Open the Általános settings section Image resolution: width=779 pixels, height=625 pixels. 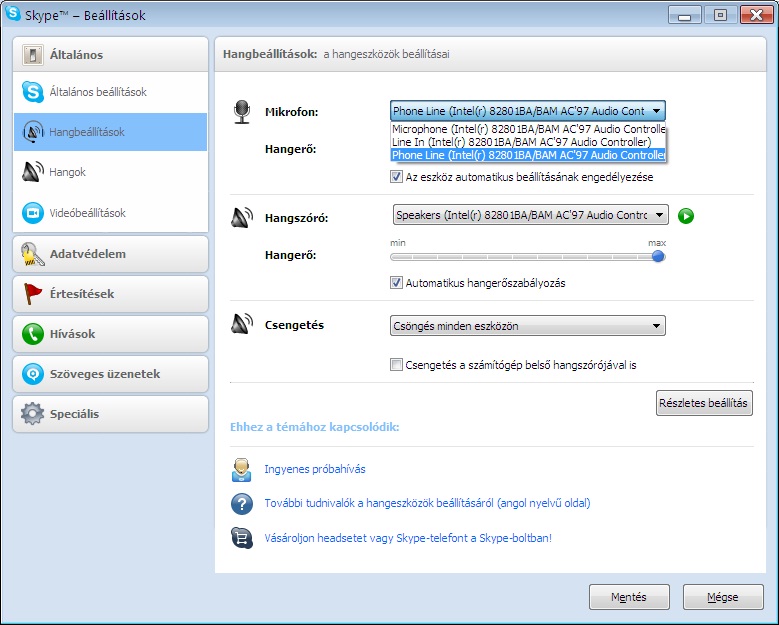coord(110,55)
